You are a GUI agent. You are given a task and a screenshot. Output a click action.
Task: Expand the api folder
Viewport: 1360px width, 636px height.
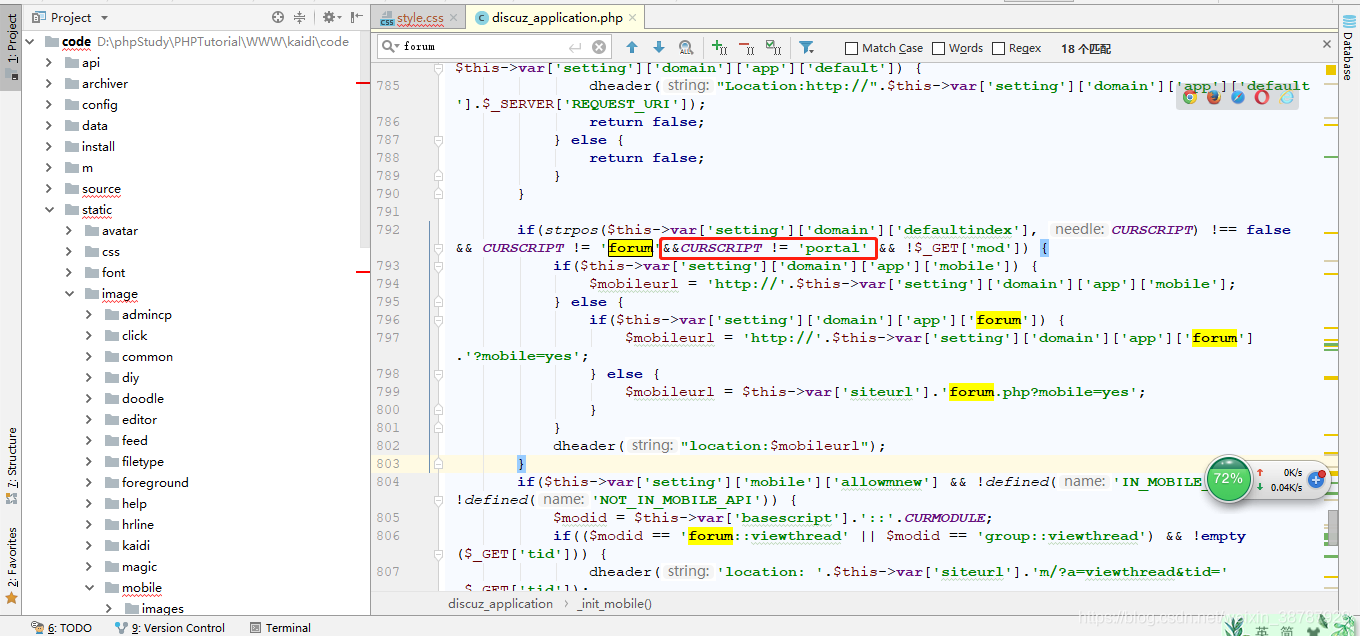tap(49, 63)
